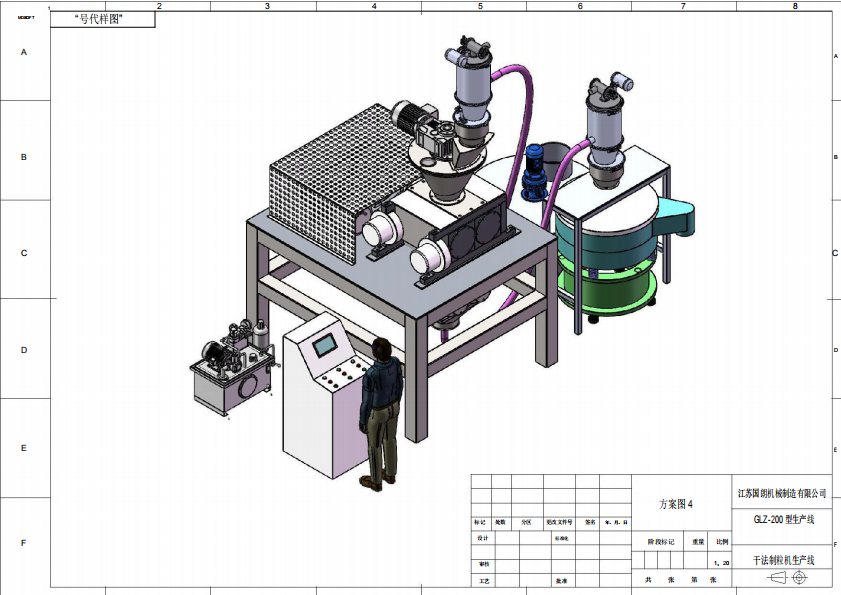841x595 pixels.
Task: Click the "GLZ-200 型生产线" cell
Action: (x=782, y=520)
